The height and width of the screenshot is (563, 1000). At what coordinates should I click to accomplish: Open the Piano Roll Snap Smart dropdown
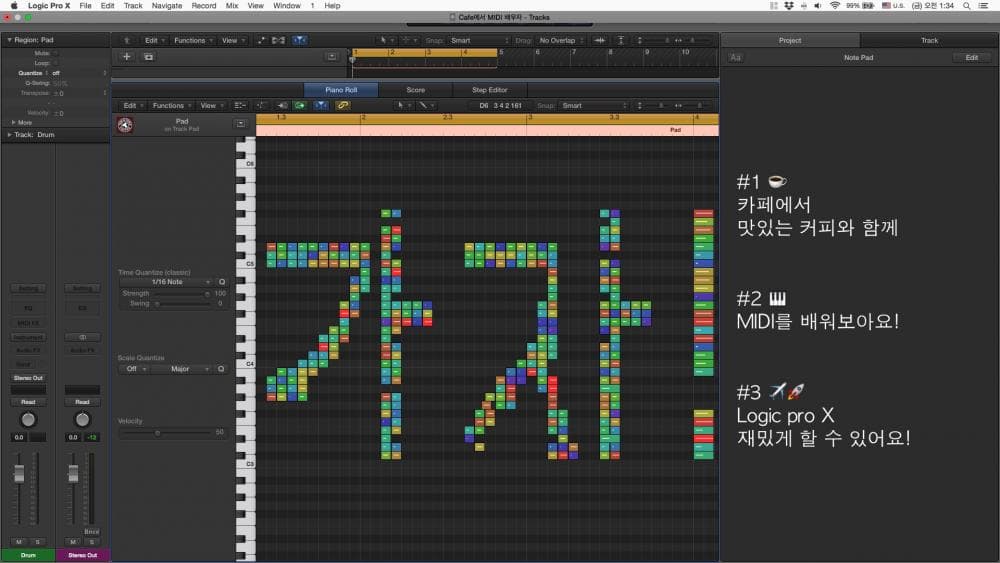(x=593, y=105)
